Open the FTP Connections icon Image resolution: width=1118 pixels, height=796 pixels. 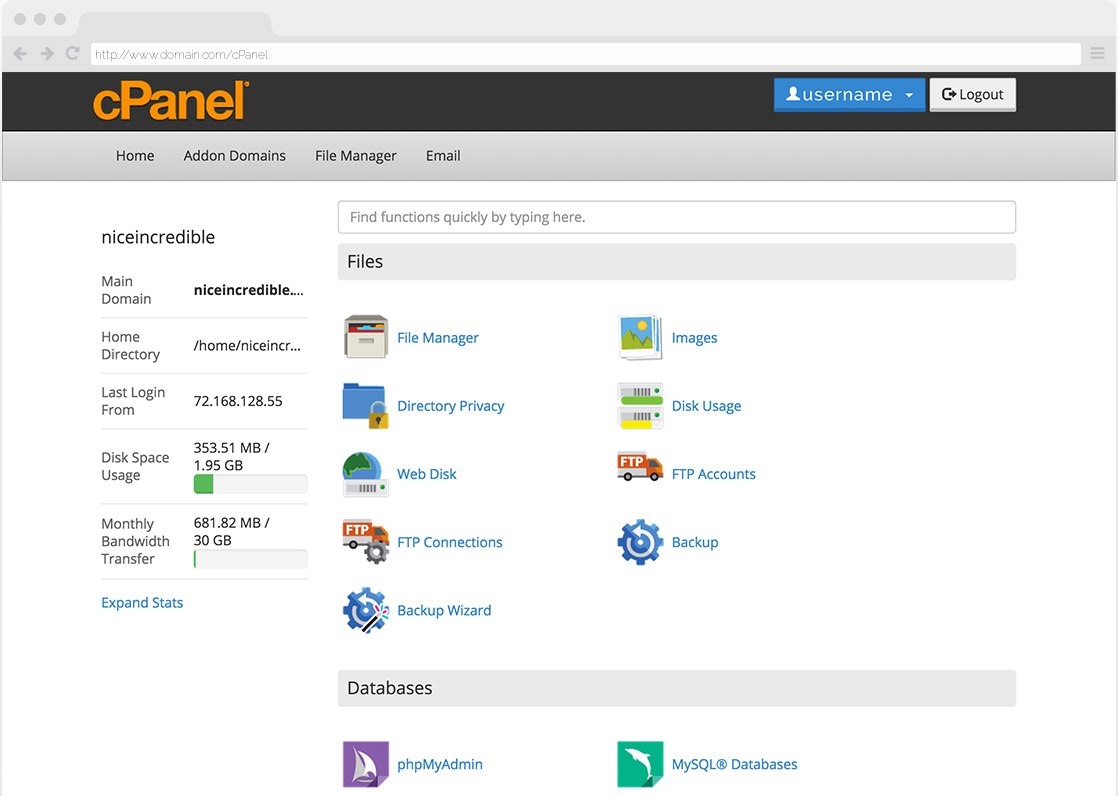(365, 542)
